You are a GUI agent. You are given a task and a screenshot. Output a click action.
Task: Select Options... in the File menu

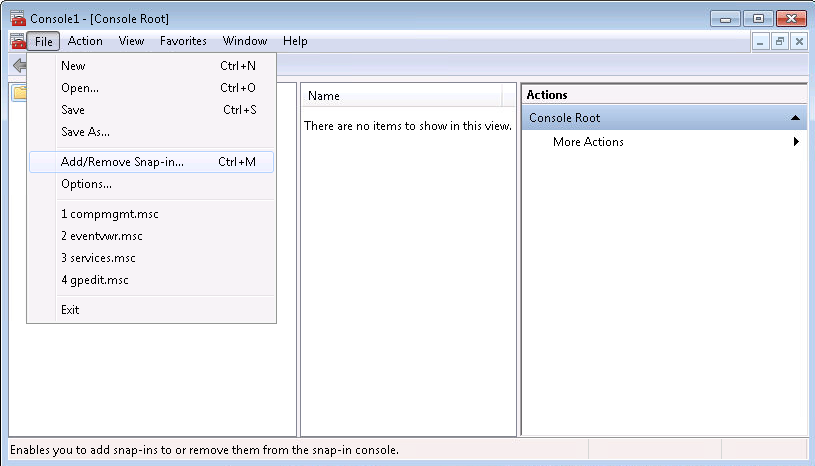point(86,184)
